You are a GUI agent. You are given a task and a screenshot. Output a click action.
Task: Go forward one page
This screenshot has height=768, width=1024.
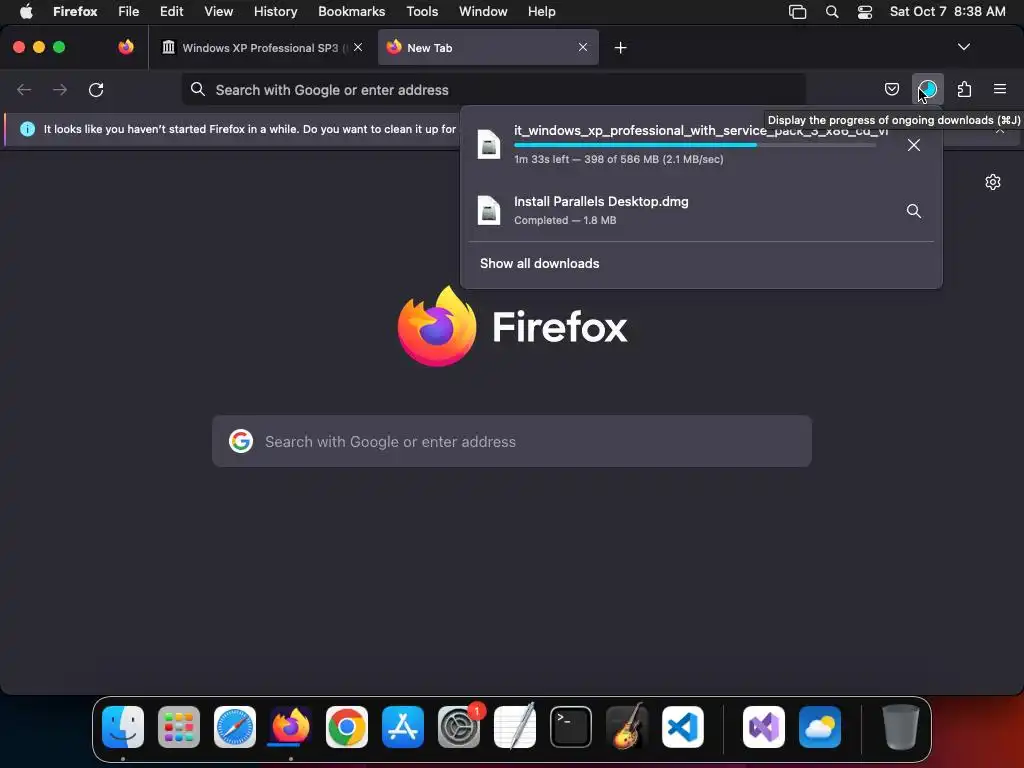click(x=60, y=89)
